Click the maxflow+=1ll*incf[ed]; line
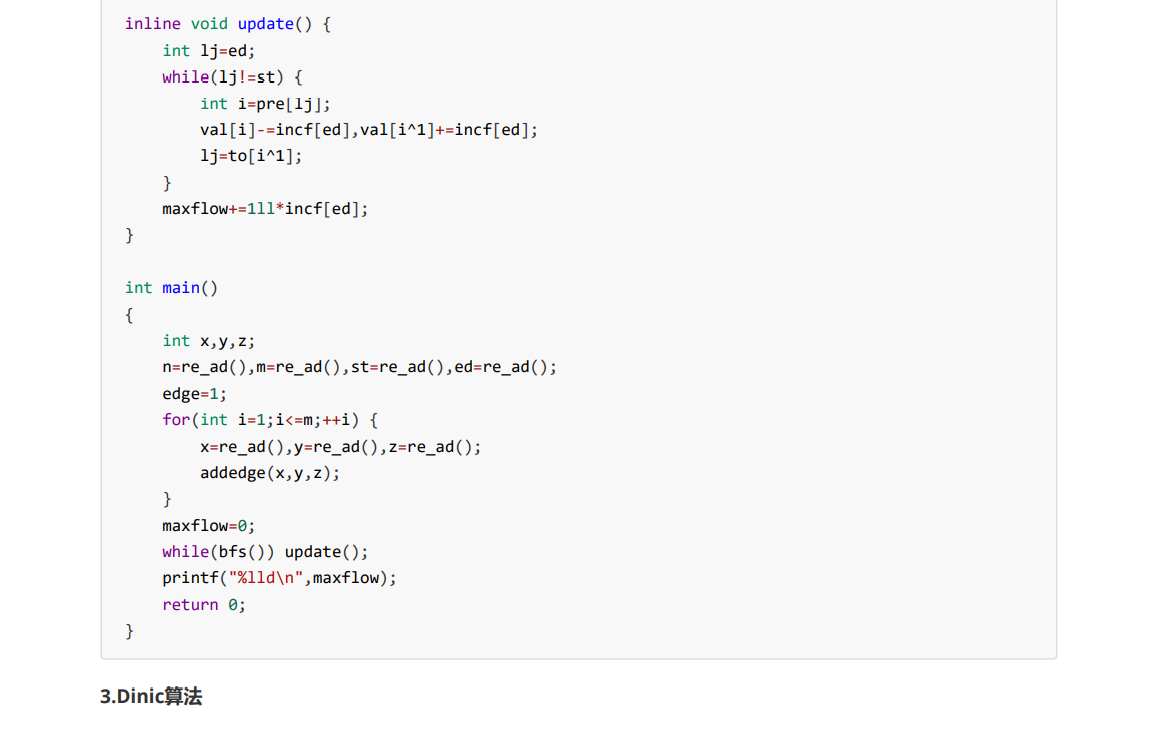The height and width of the screenshot is (756, 1155). tap(265, 209)
